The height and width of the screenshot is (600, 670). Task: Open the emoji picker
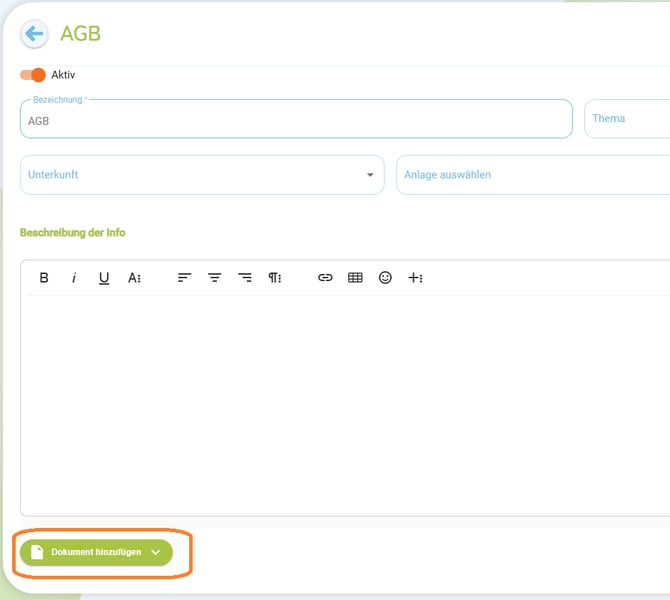385,278
